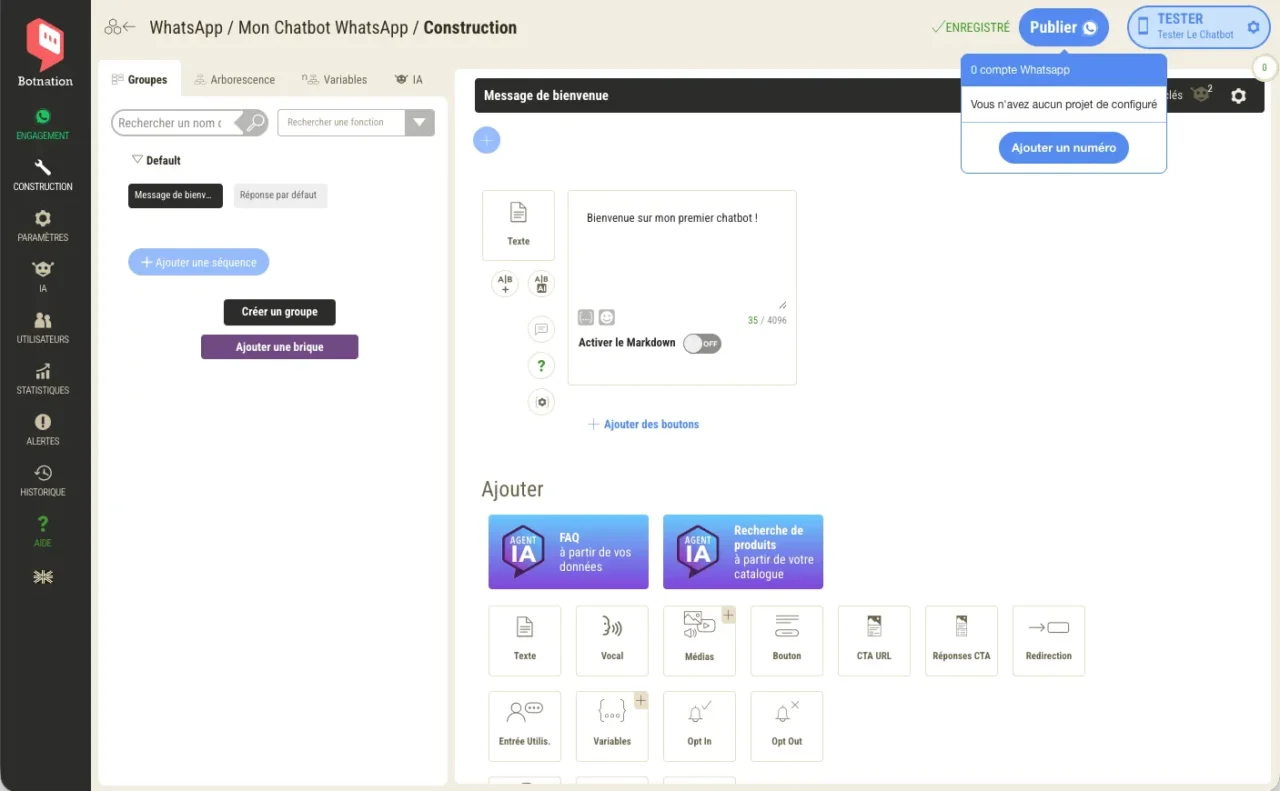Open Paramètres in the left sidebar

43,226
